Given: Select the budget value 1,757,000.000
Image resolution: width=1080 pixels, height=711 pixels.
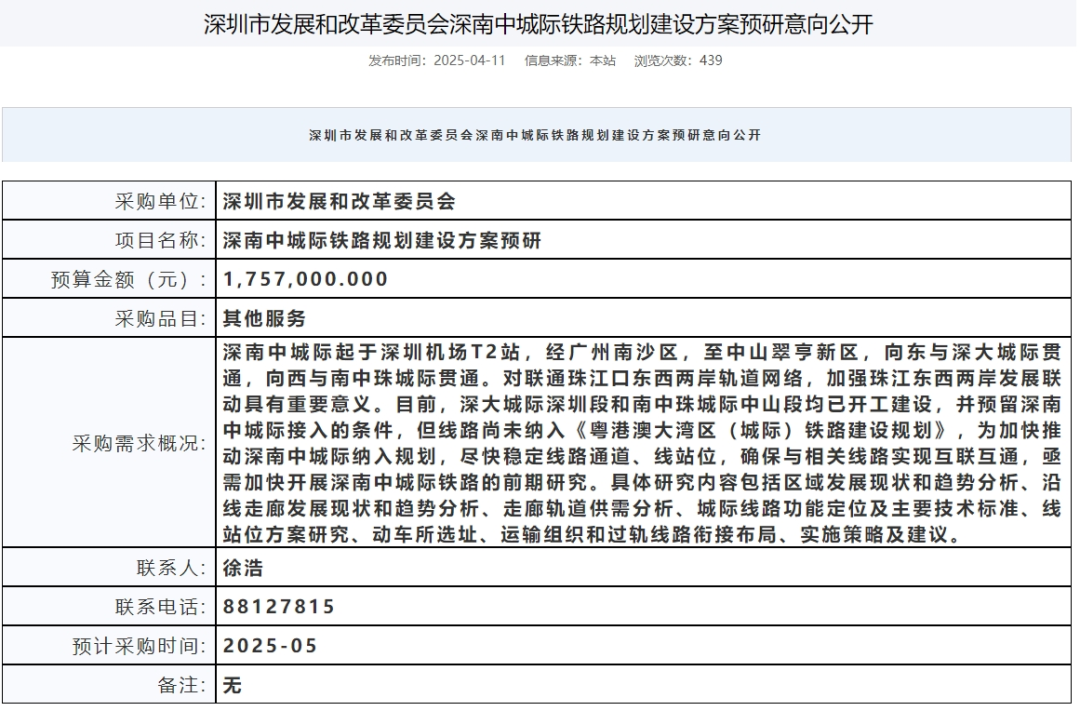Looking at the screenshot, I should [305, 279].
